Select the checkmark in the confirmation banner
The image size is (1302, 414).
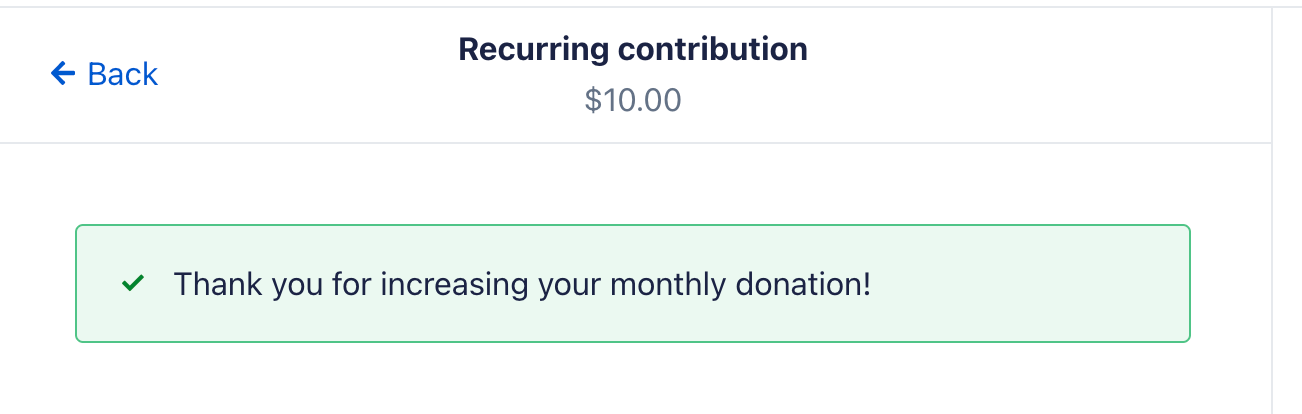coord(131,284)
